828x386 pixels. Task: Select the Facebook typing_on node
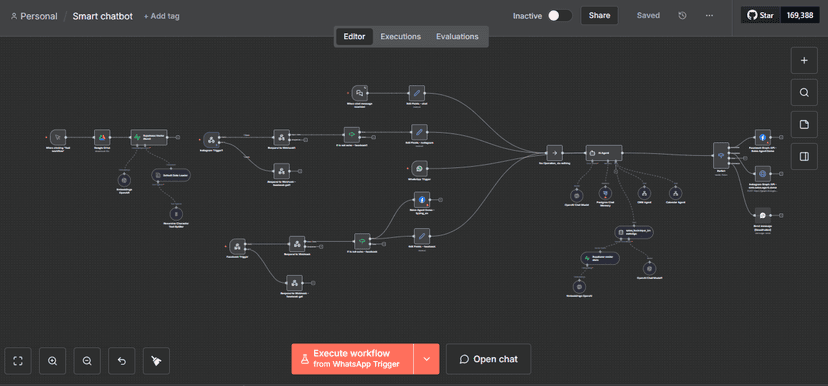click(422, 200)
